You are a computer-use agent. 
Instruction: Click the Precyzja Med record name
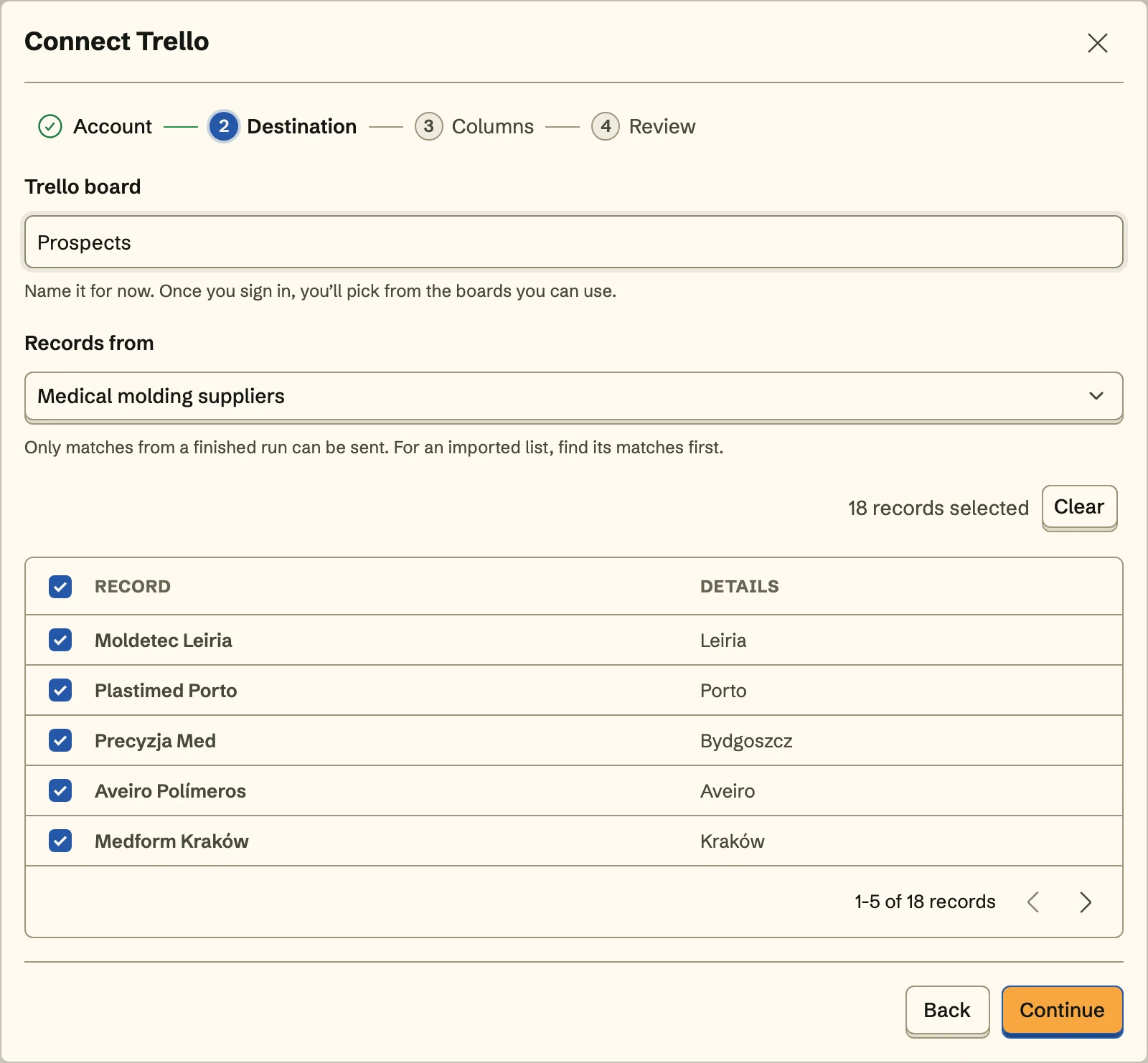(x=155, y=740)
